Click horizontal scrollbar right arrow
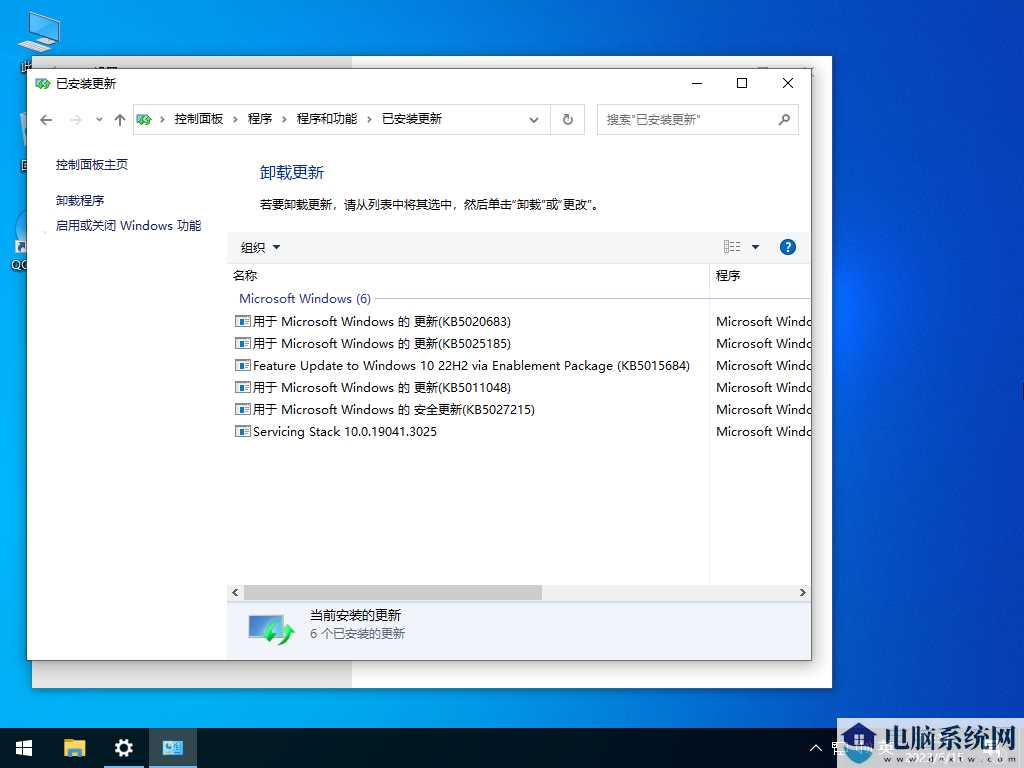 (803, 592)
